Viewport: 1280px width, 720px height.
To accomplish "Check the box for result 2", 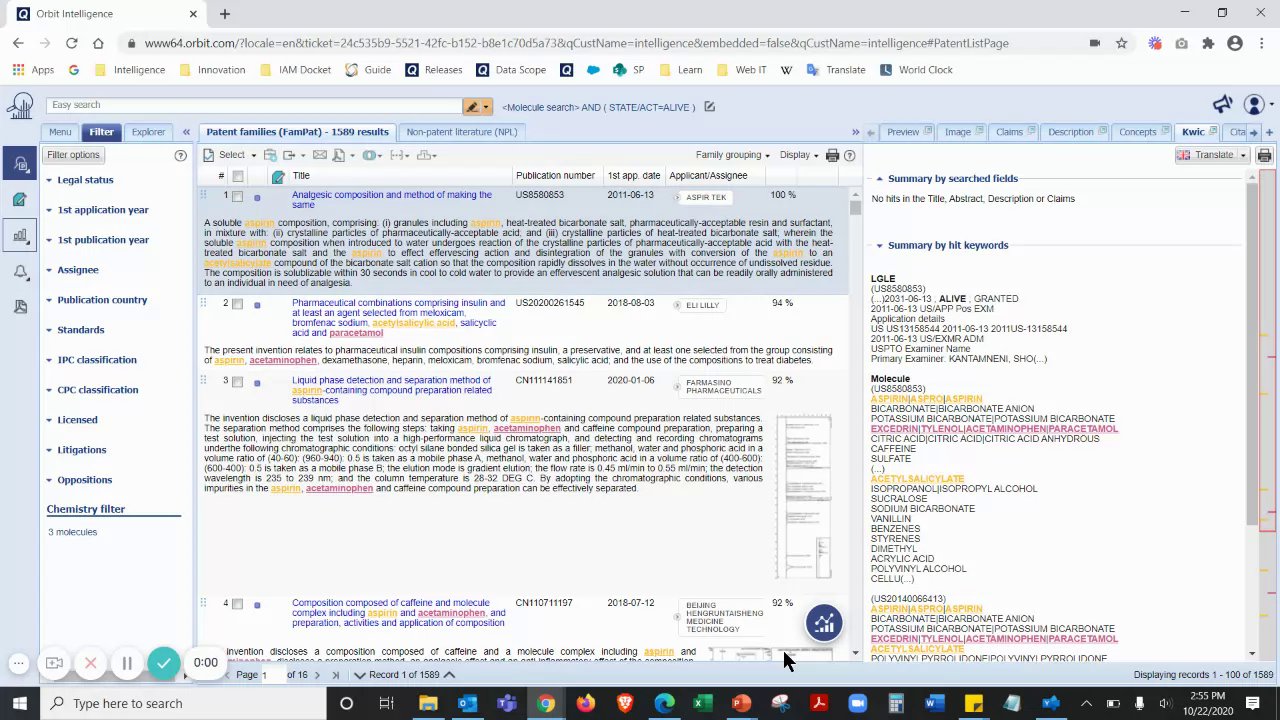I will 238,304.
